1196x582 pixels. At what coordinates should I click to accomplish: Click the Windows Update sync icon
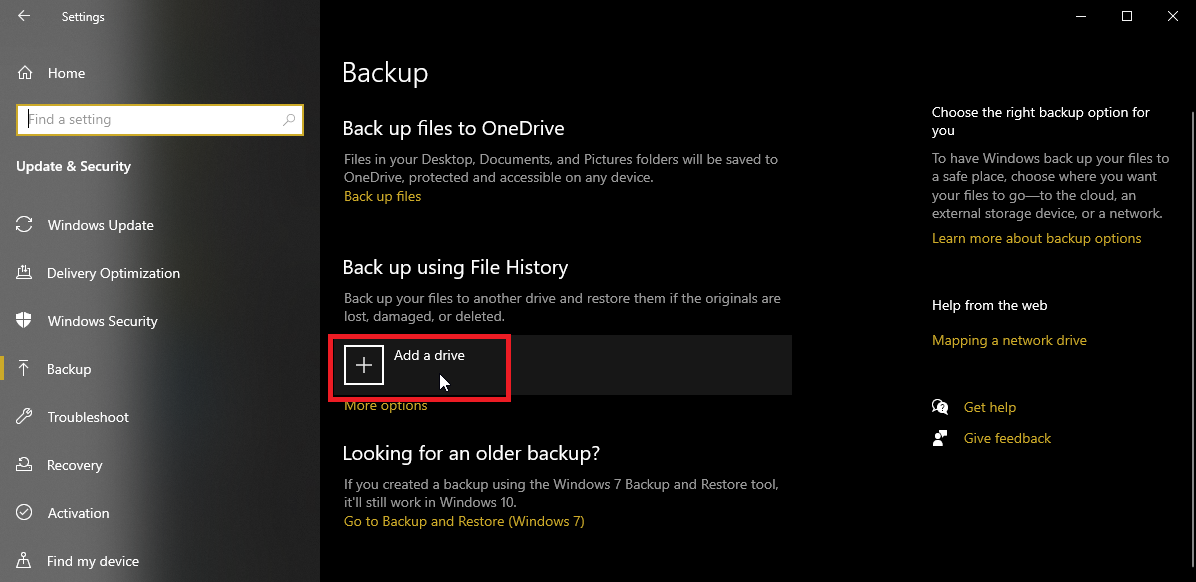coord(25,225)
